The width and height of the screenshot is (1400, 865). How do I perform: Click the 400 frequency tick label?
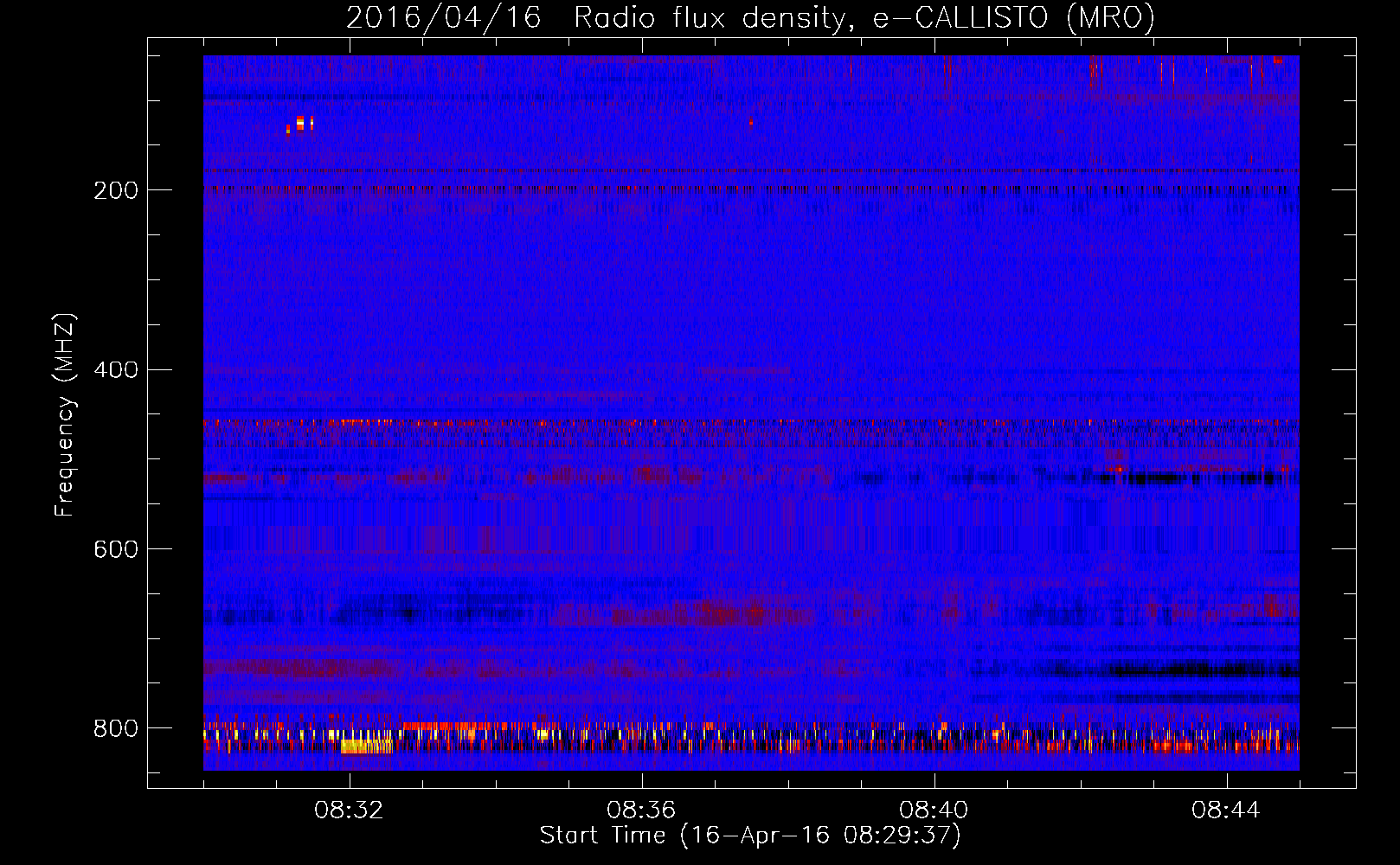pos(116,370)
